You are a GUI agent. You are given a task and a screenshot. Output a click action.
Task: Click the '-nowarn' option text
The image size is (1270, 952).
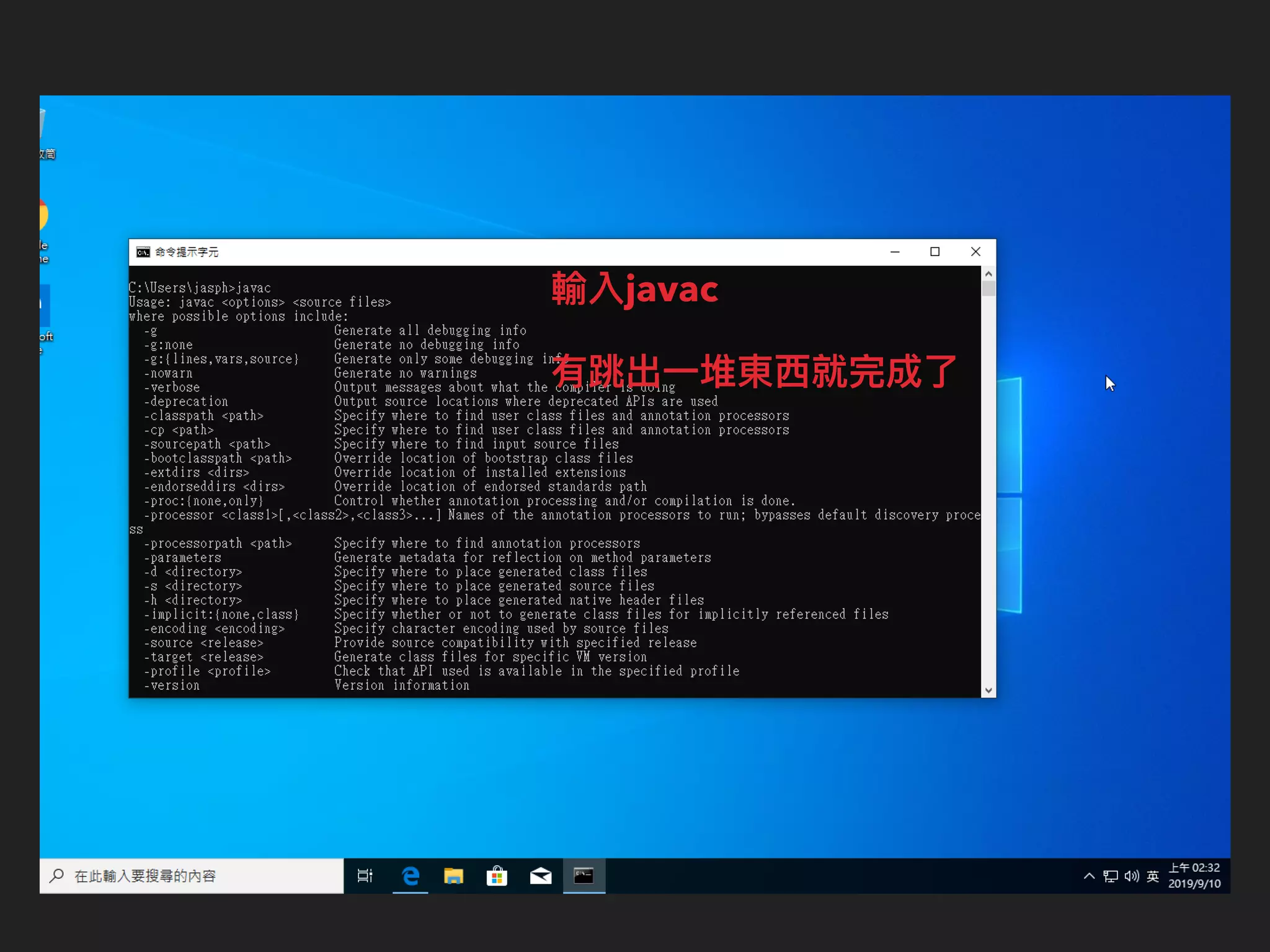click(168, 373)
